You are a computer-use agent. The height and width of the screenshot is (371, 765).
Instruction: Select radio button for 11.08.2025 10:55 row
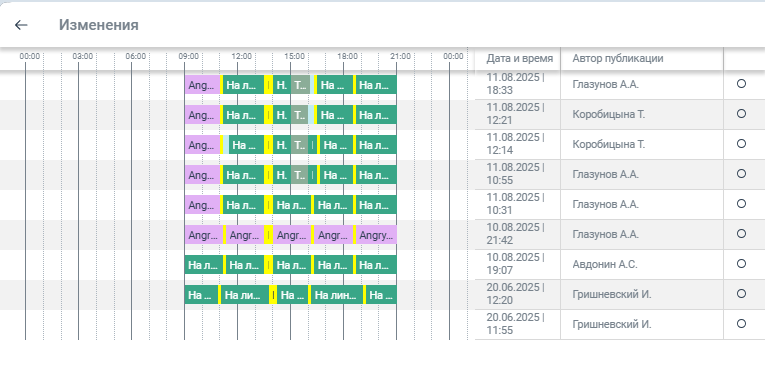(x=741, y=173)
